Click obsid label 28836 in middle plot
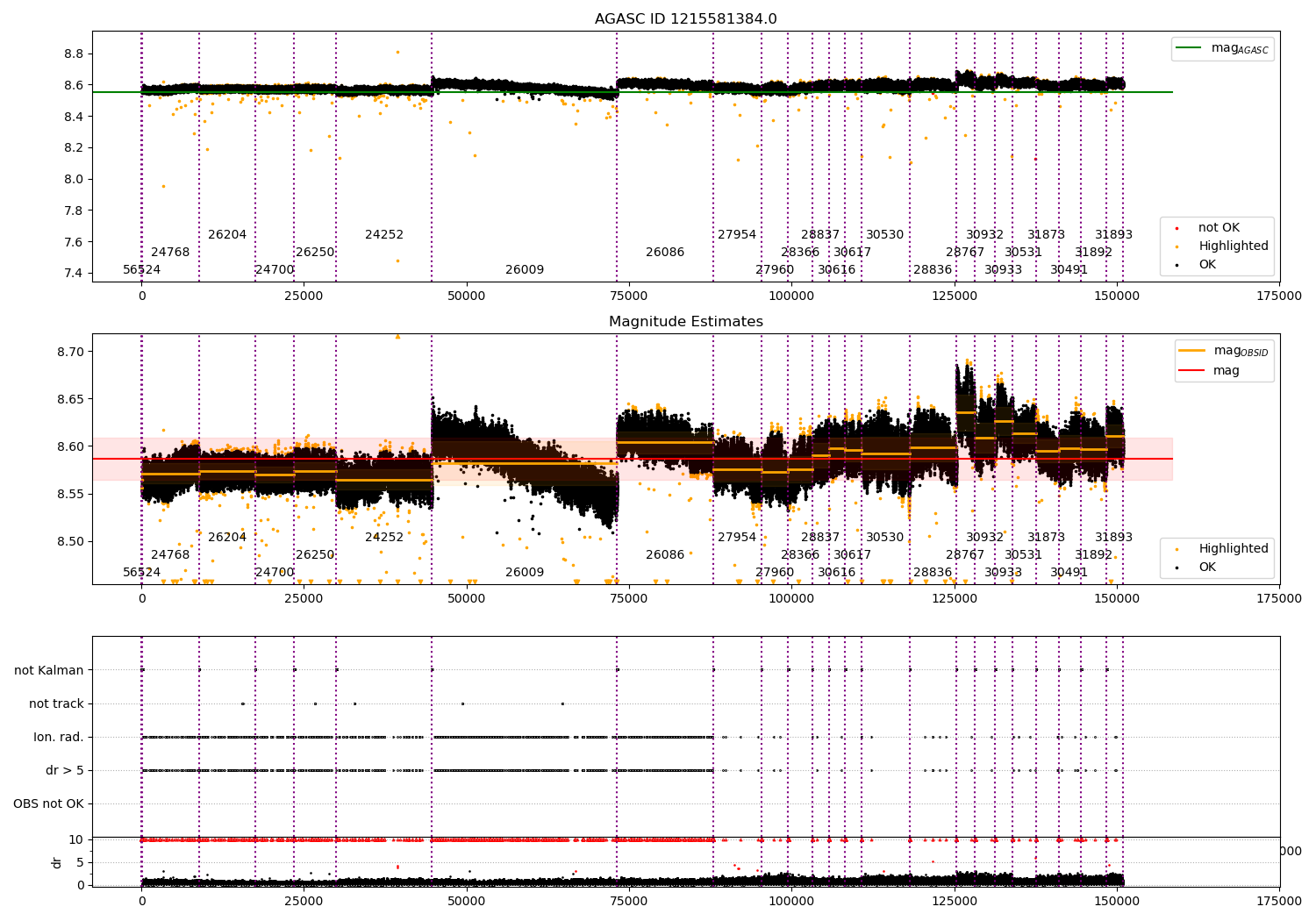The image size is (1316, 921). point(933,572)
